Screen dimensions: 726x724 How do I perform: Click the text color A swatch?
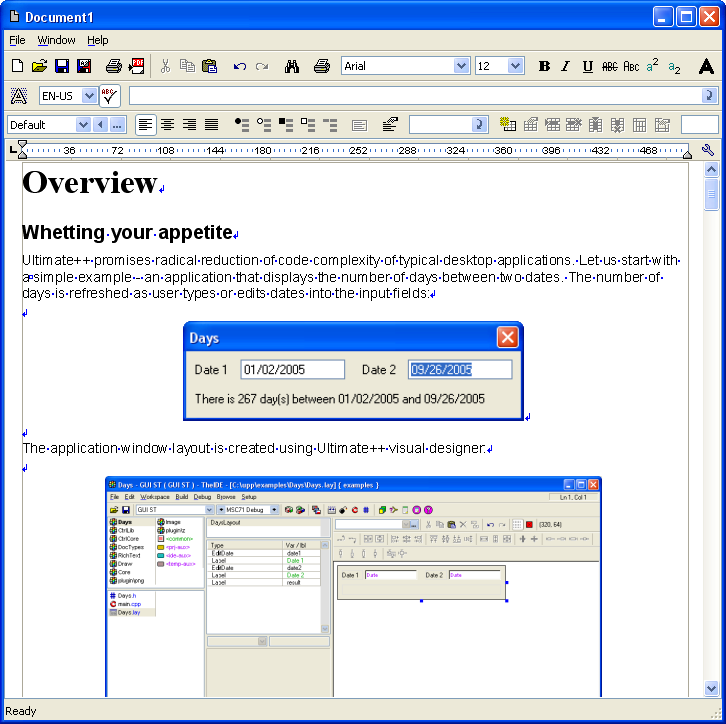[706, 66]
